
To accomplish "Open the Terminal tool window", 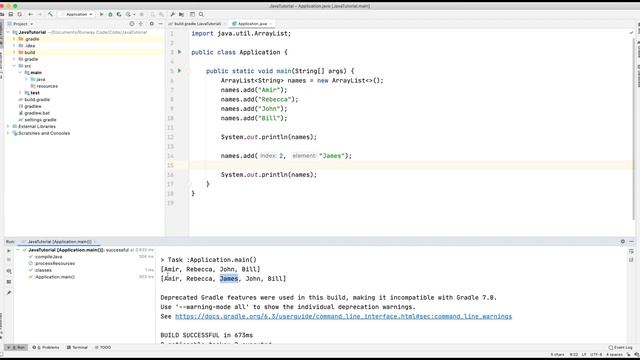I will pos(77,348).
